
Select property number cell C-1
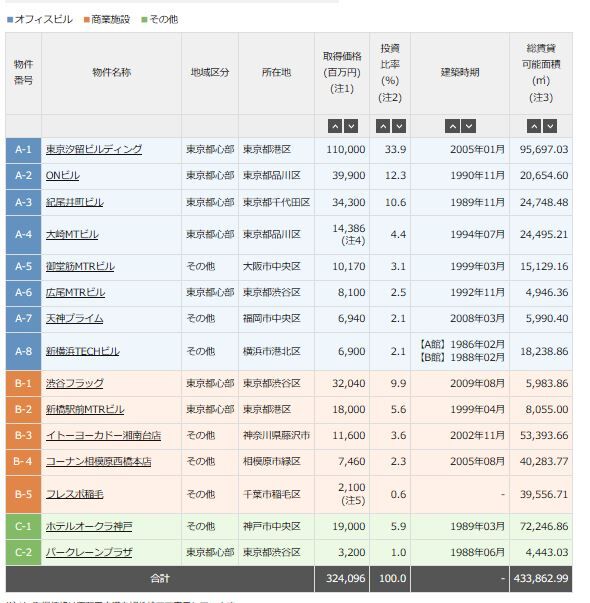[x=23, y=526]
